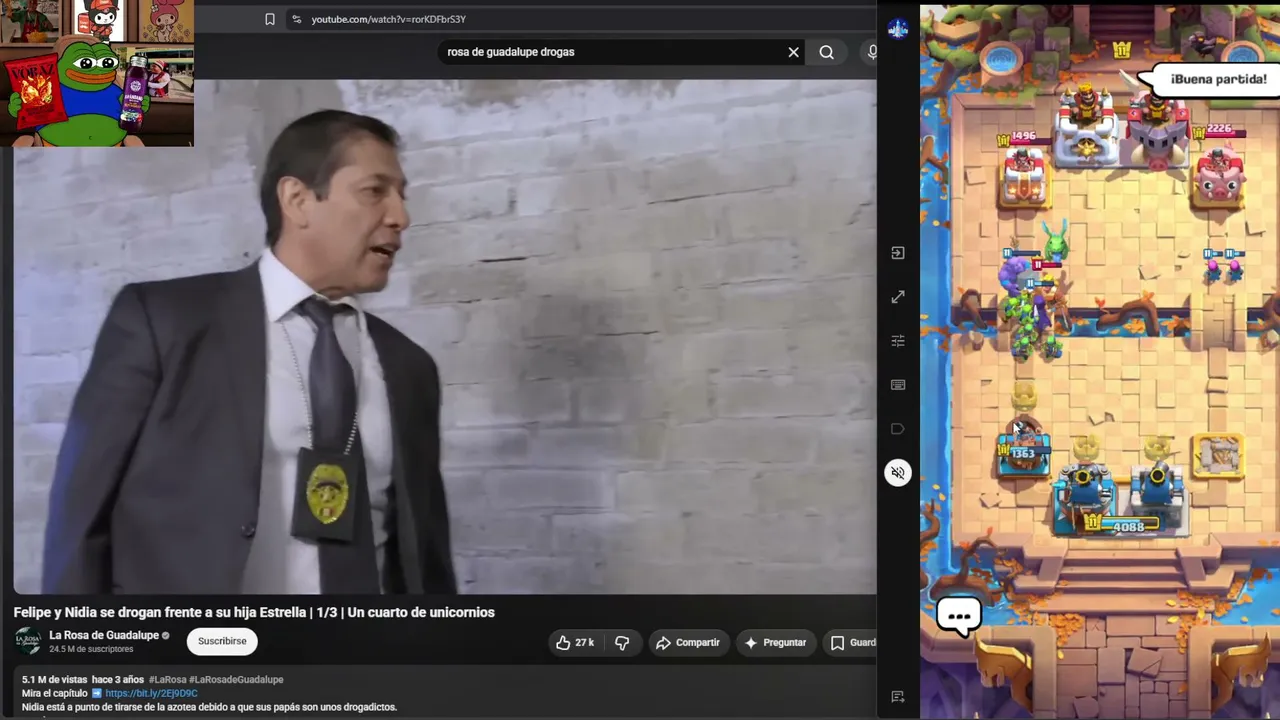The image size is (1280, 720).
Task: Dislike the video with thumbs down
Action: (622, 642)
